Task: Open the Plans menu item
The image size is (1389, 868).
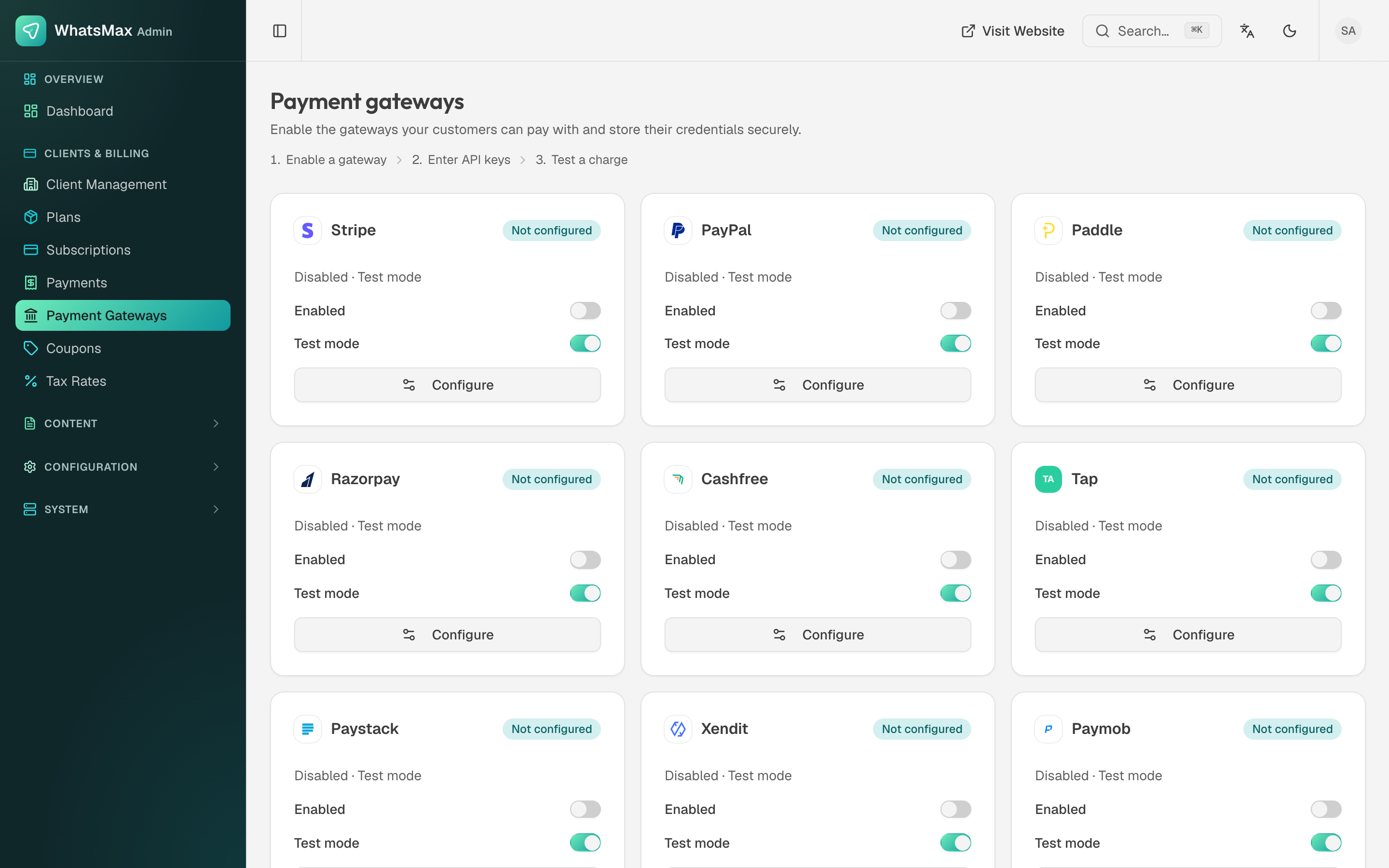Action: pyautogui.click(x=123, y=217)
